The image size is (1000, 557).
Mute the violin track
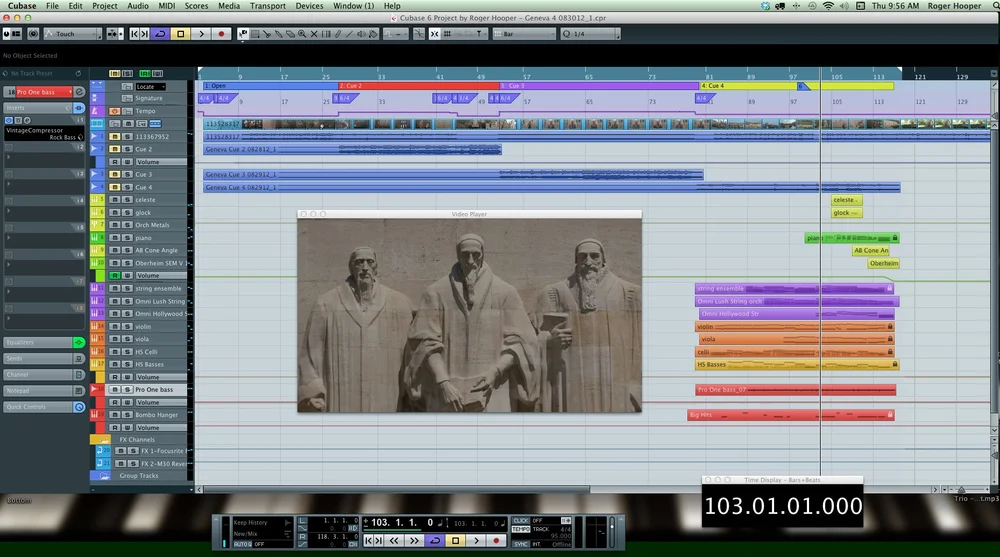click(x=115, y=326)
